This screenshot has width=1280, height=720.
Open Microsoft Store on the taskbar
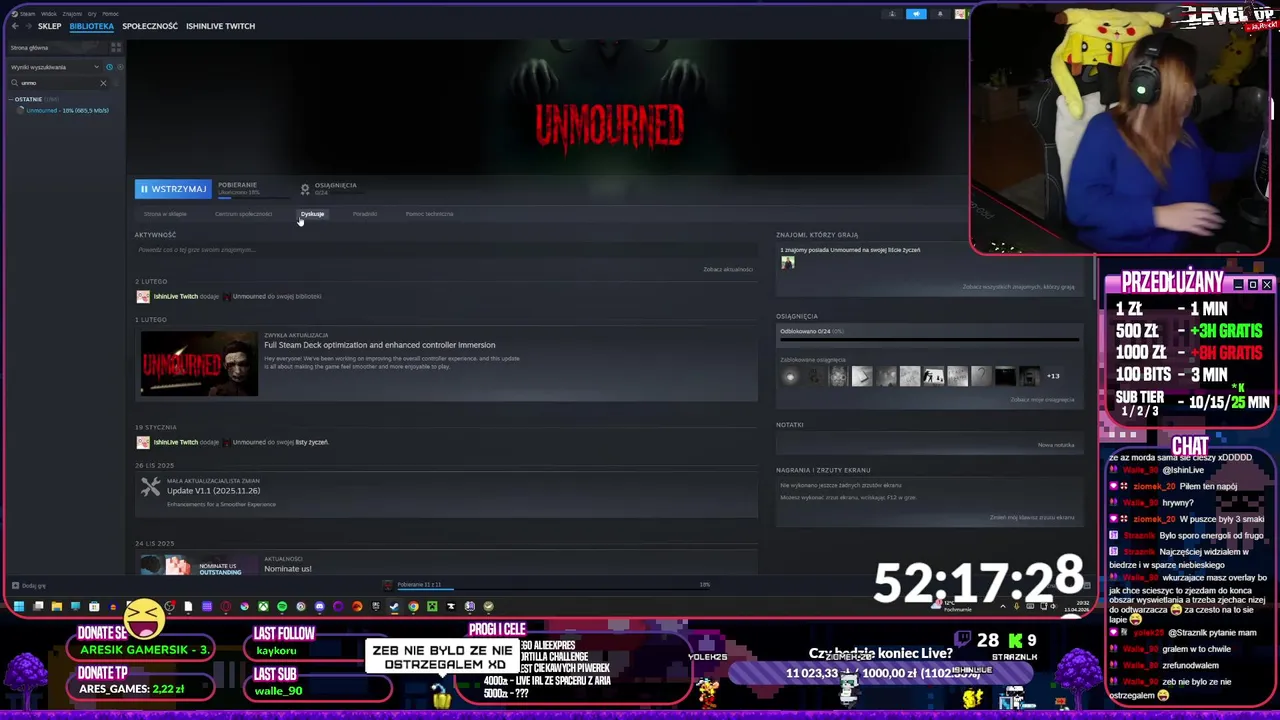94,606
